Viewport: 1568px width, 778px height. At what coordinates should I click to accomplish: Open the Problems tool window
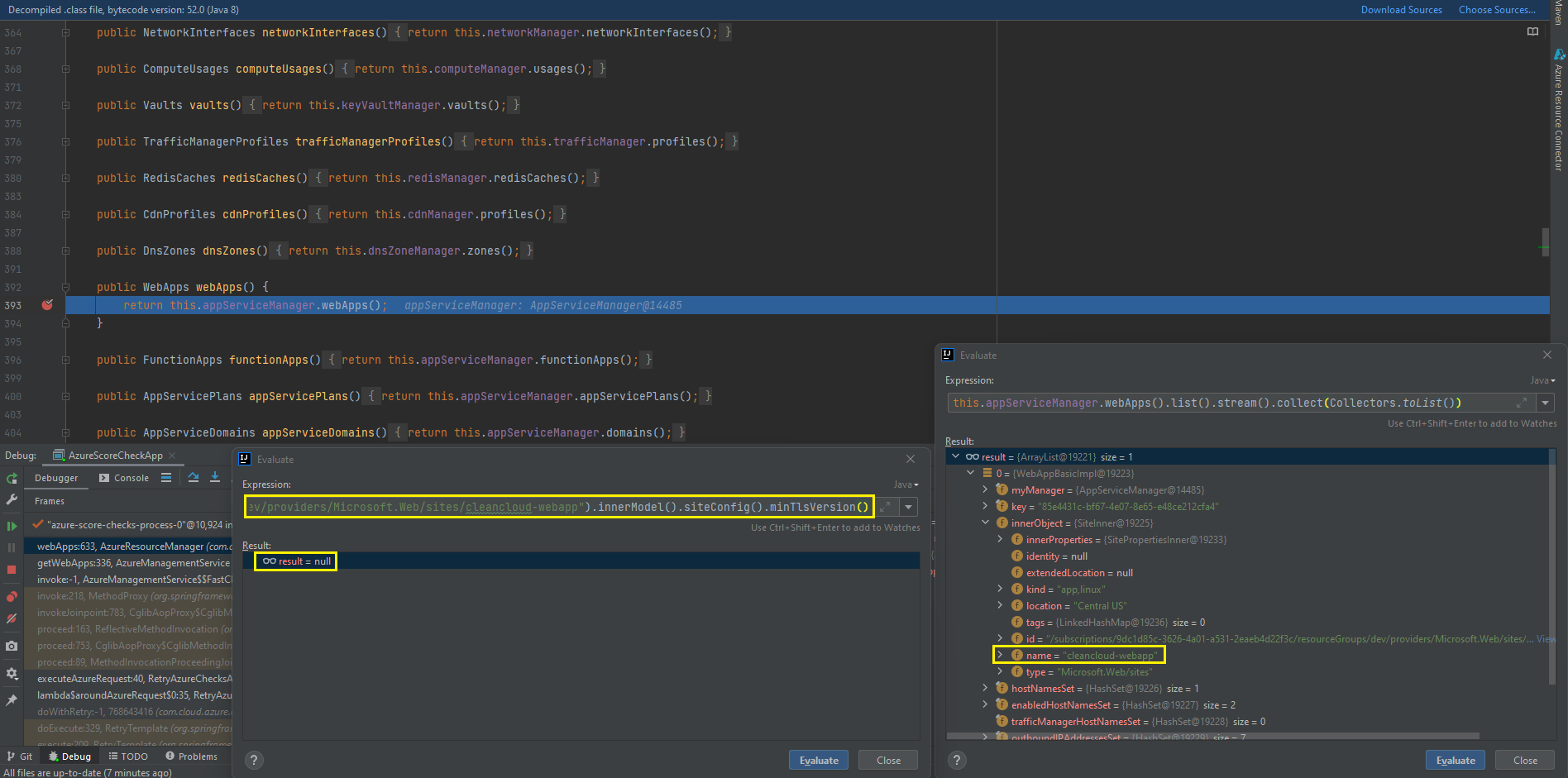pos(191,757)
